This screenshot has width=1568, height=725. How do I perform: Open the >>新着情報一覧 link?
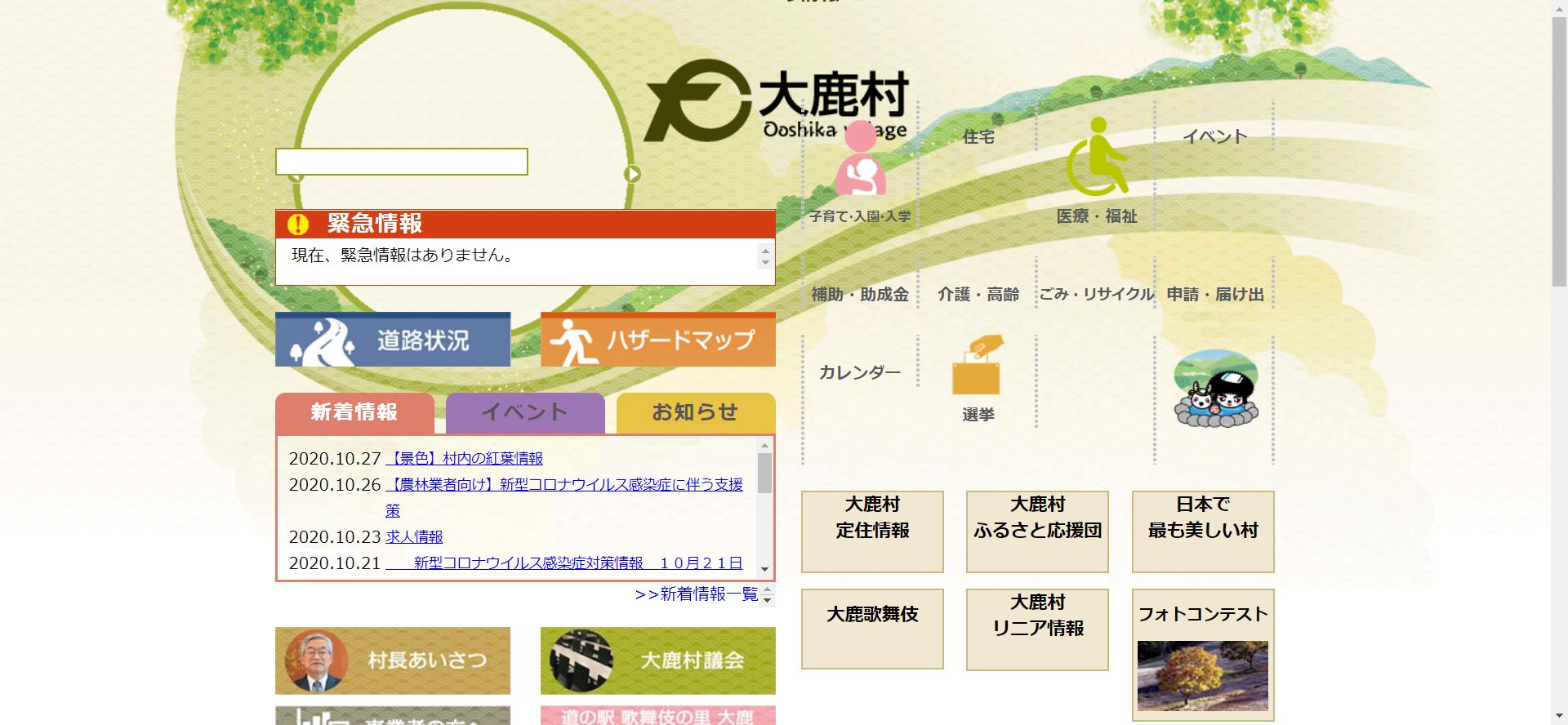tap(697, 594)
